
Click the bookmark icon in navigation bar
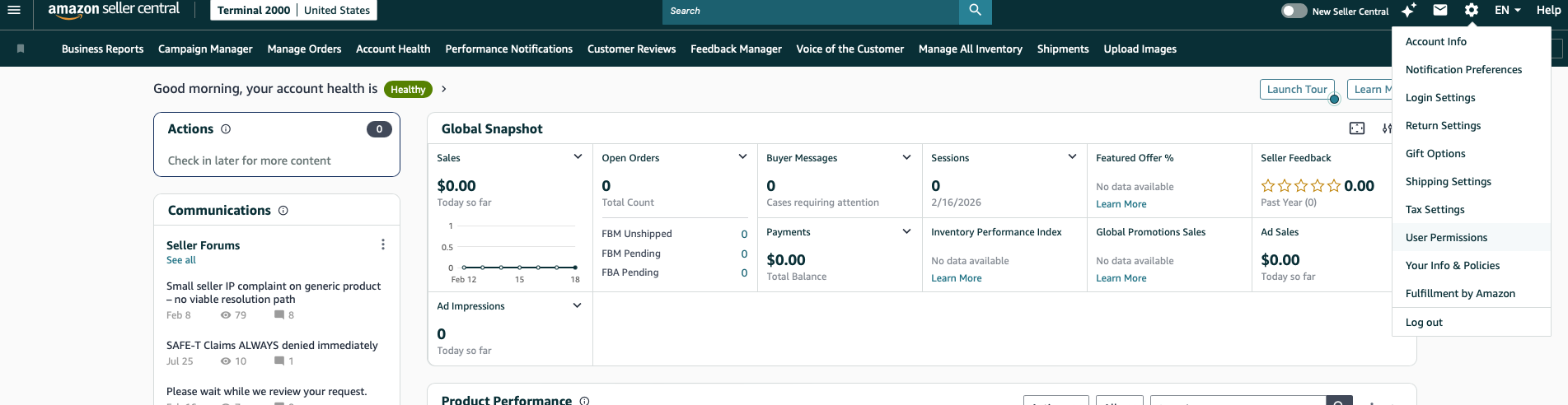(21, 49)
